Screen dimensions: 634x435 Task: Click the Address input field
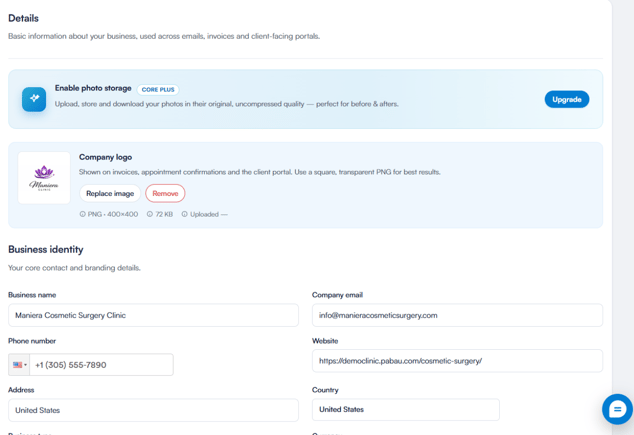click(x=153, y=410)
